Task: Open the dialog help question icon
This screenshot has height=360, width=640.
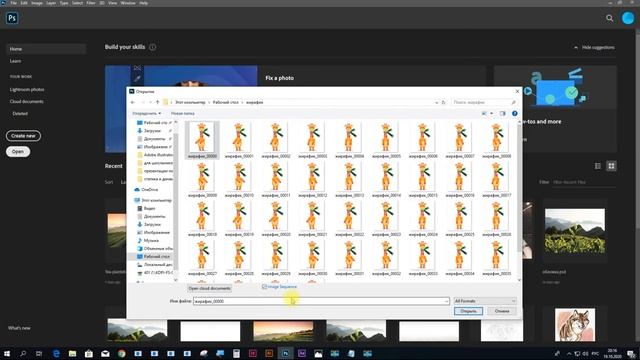Action: pos(514,113)
